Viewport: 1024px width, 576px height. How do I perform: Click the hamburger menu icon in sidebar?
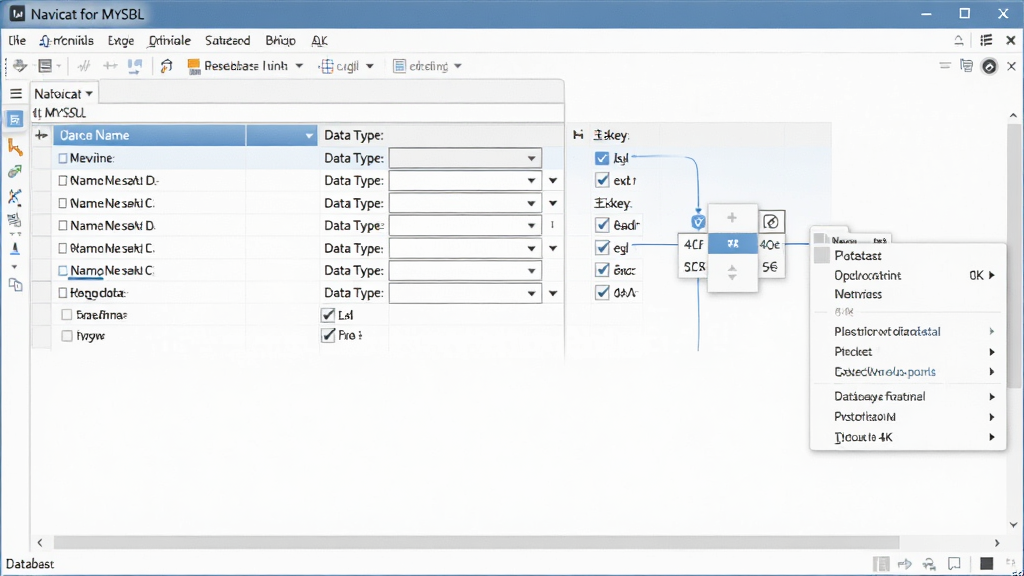tap(16, 93)
